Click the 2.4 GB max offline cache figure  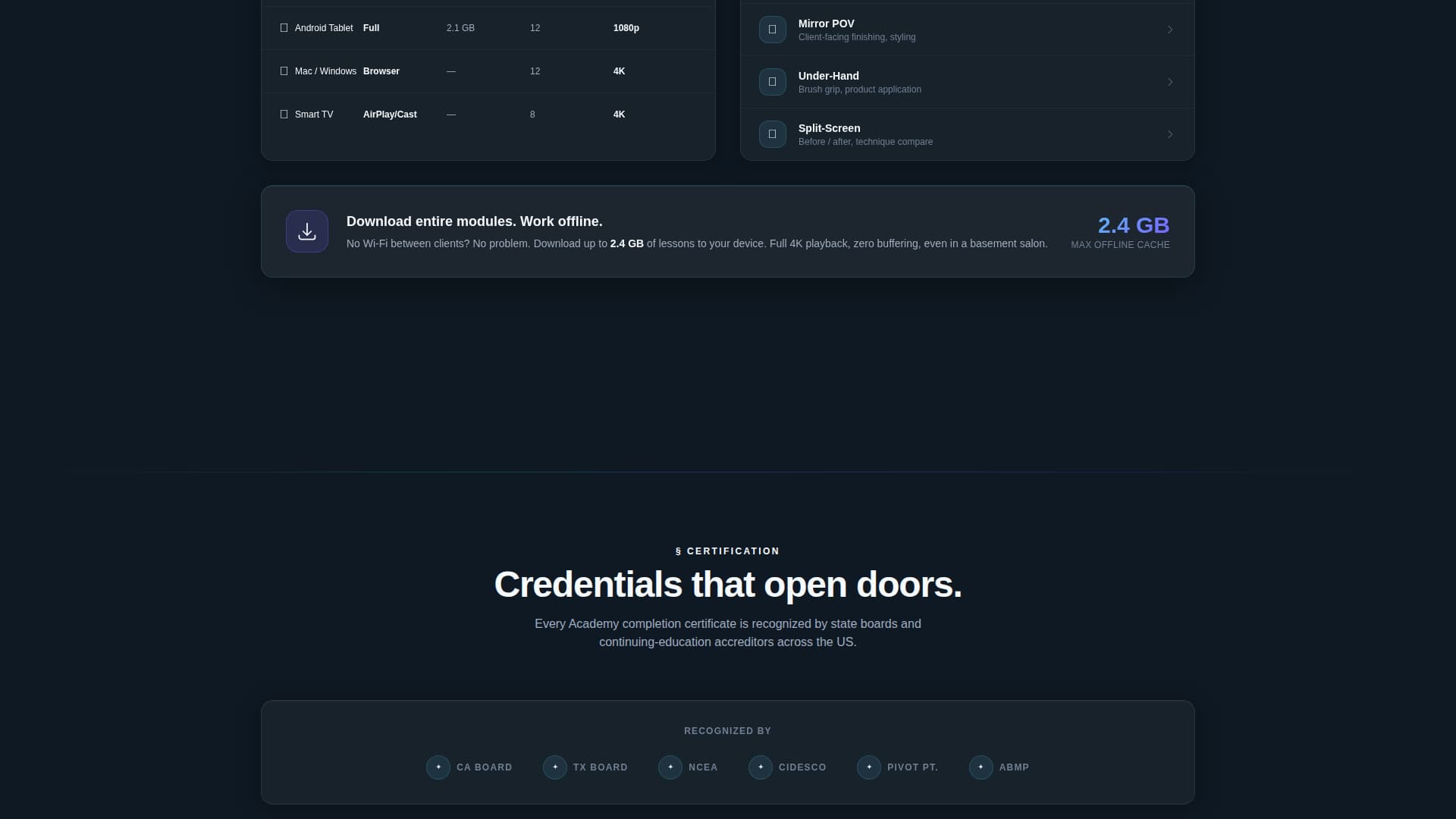(x=1134, y=225)
